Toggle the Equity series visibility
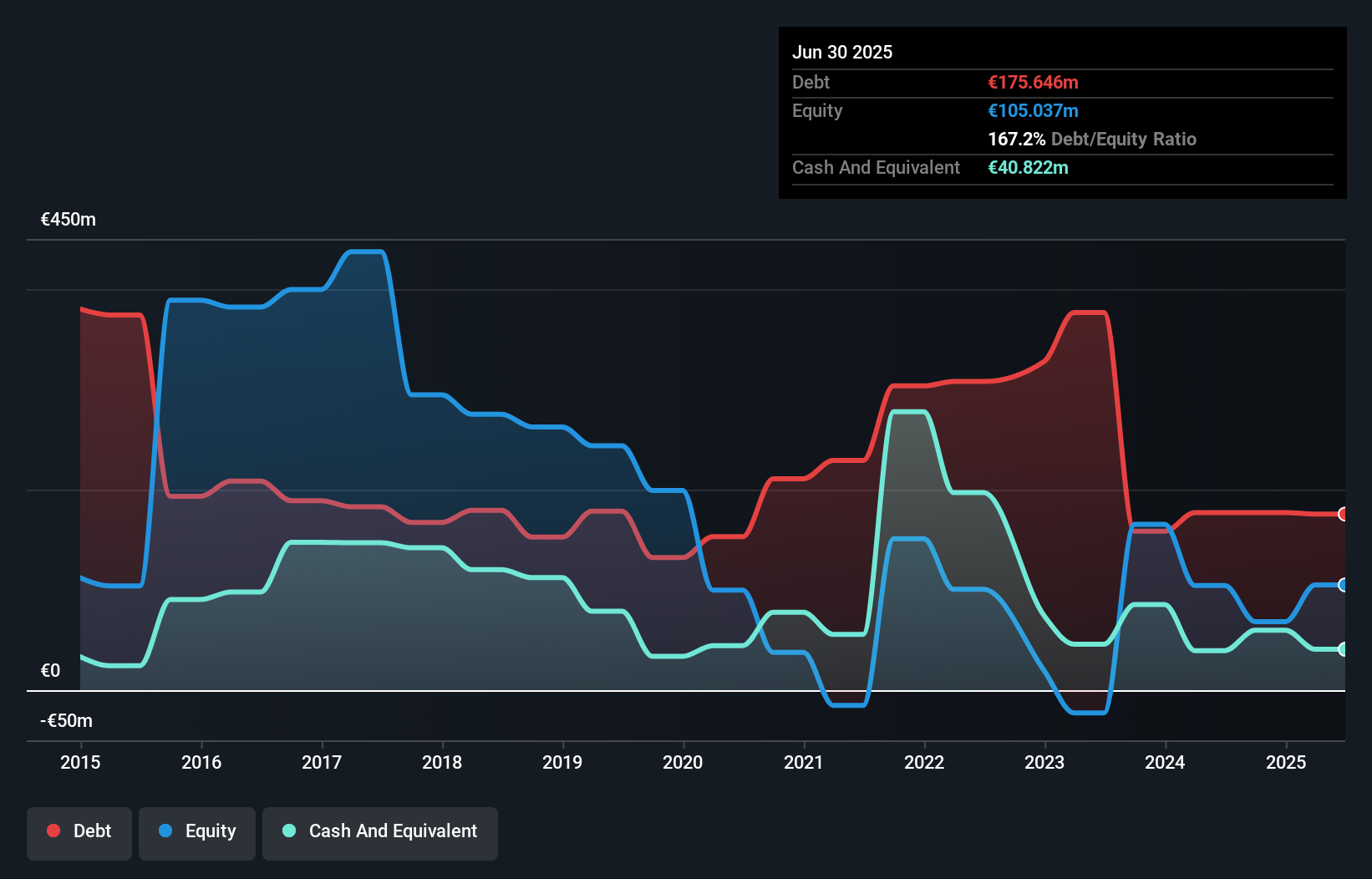The width and height of the screenshot is (1372, 879). (196, 831)
